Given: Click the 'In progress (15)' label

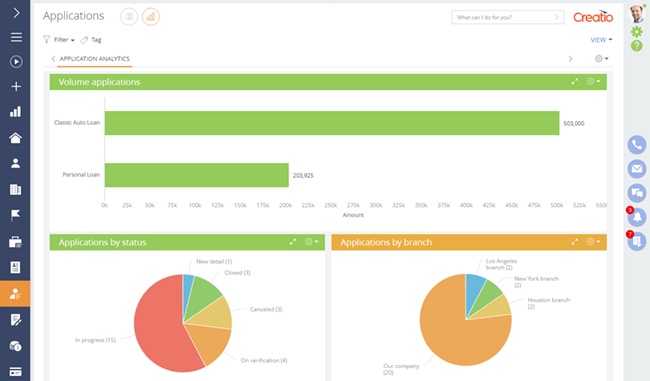Looking at the screenshot, I should [95, 340].
